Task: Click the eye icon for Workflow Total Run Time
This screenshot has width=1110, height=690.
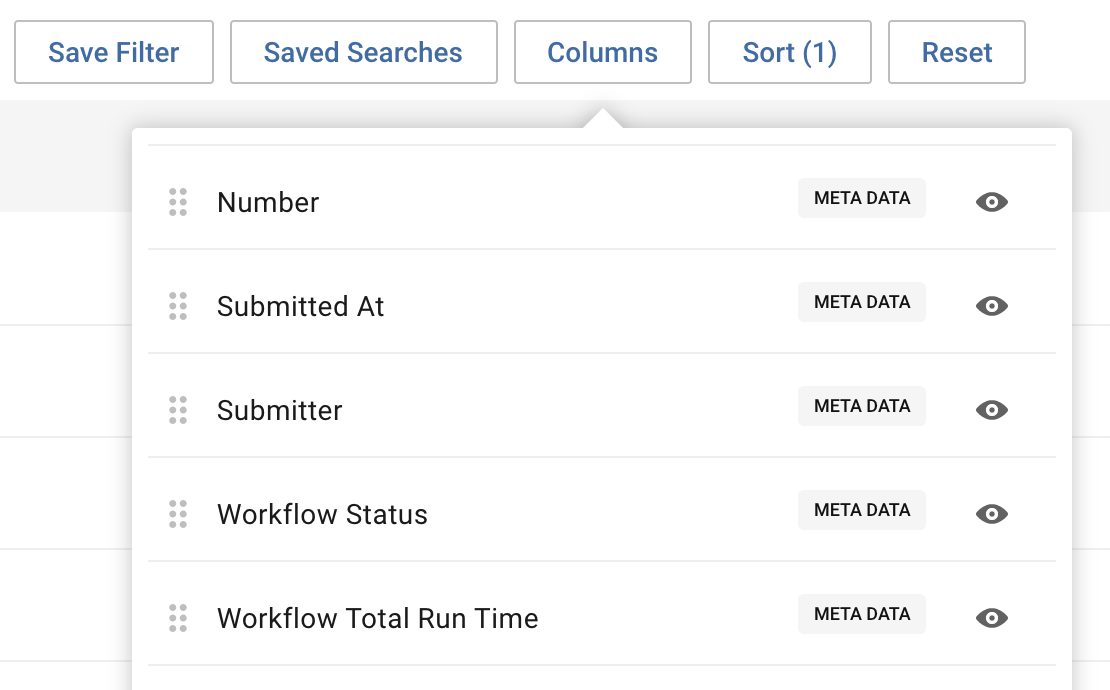Action: pyautogui.click(x=991, y=618)
